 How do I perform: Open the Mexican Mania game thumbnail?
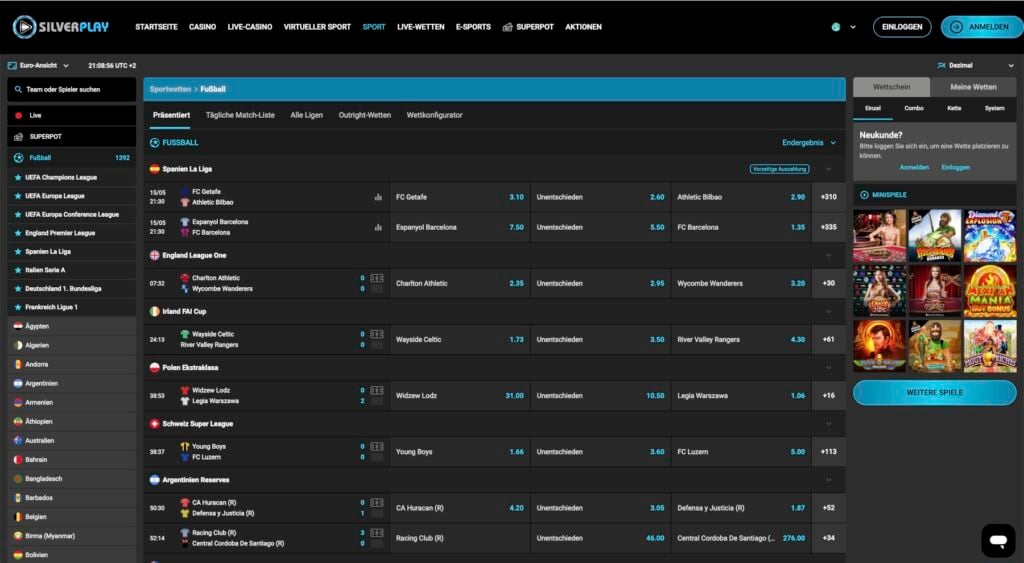[x=989, y=291]
